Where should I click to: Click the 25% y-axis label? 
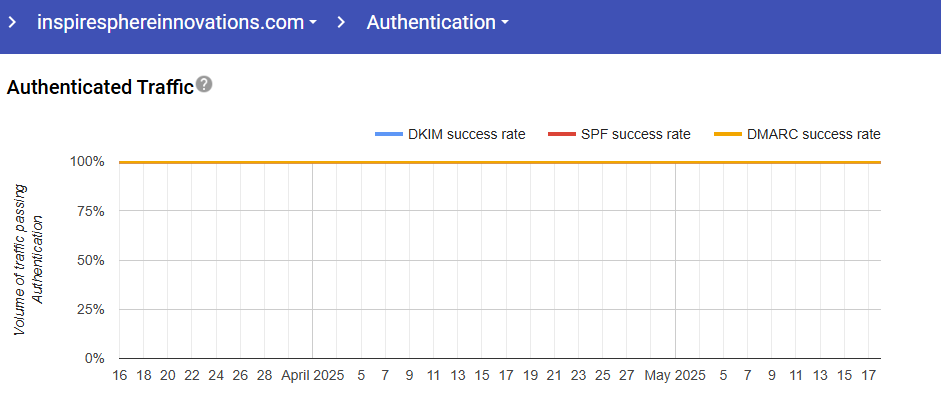tap(91, 309)
